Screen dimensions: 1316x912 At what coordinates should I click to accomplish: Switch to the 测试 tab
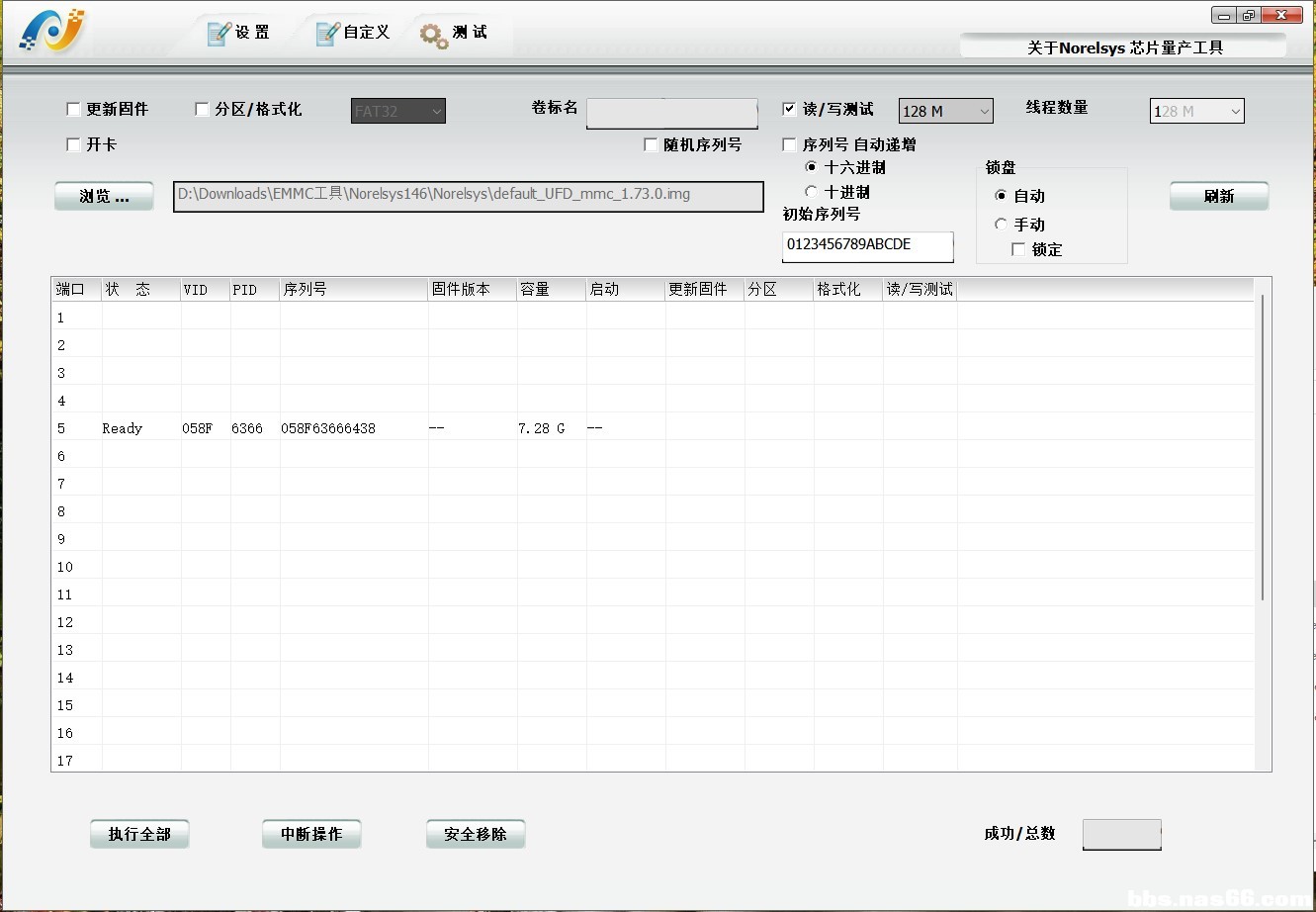tap(456, 33)
